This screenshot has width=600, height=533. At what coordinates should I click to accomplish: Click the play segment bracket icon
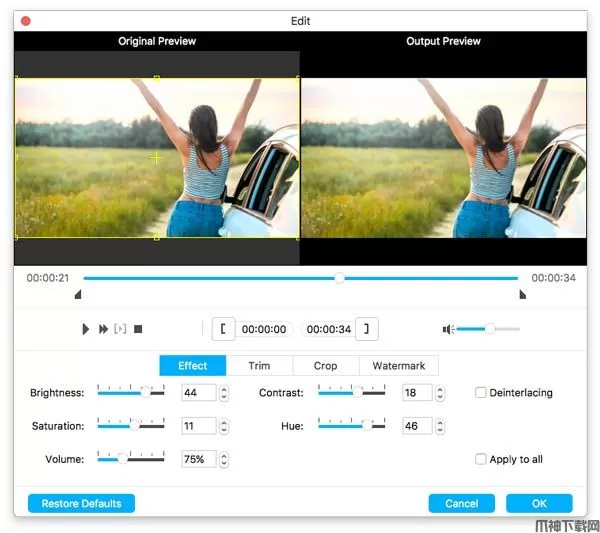[x=120, y=329]
